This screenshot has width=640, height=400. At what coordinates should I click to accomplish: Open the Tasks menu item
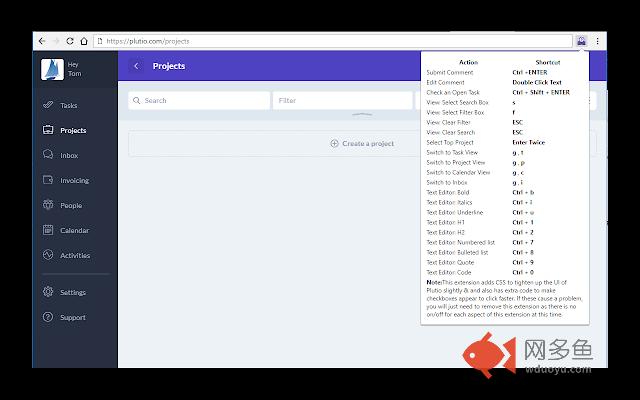pos(69,106)
